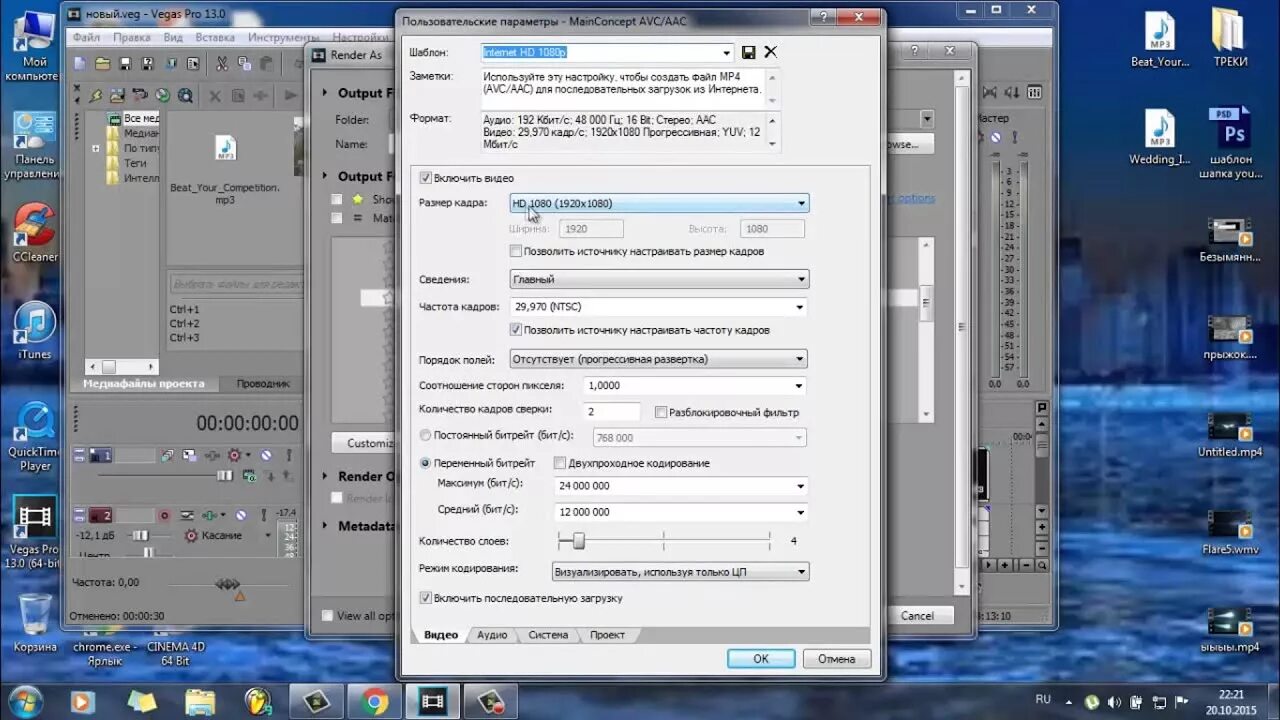Click Отмена to discard settings

837,659
